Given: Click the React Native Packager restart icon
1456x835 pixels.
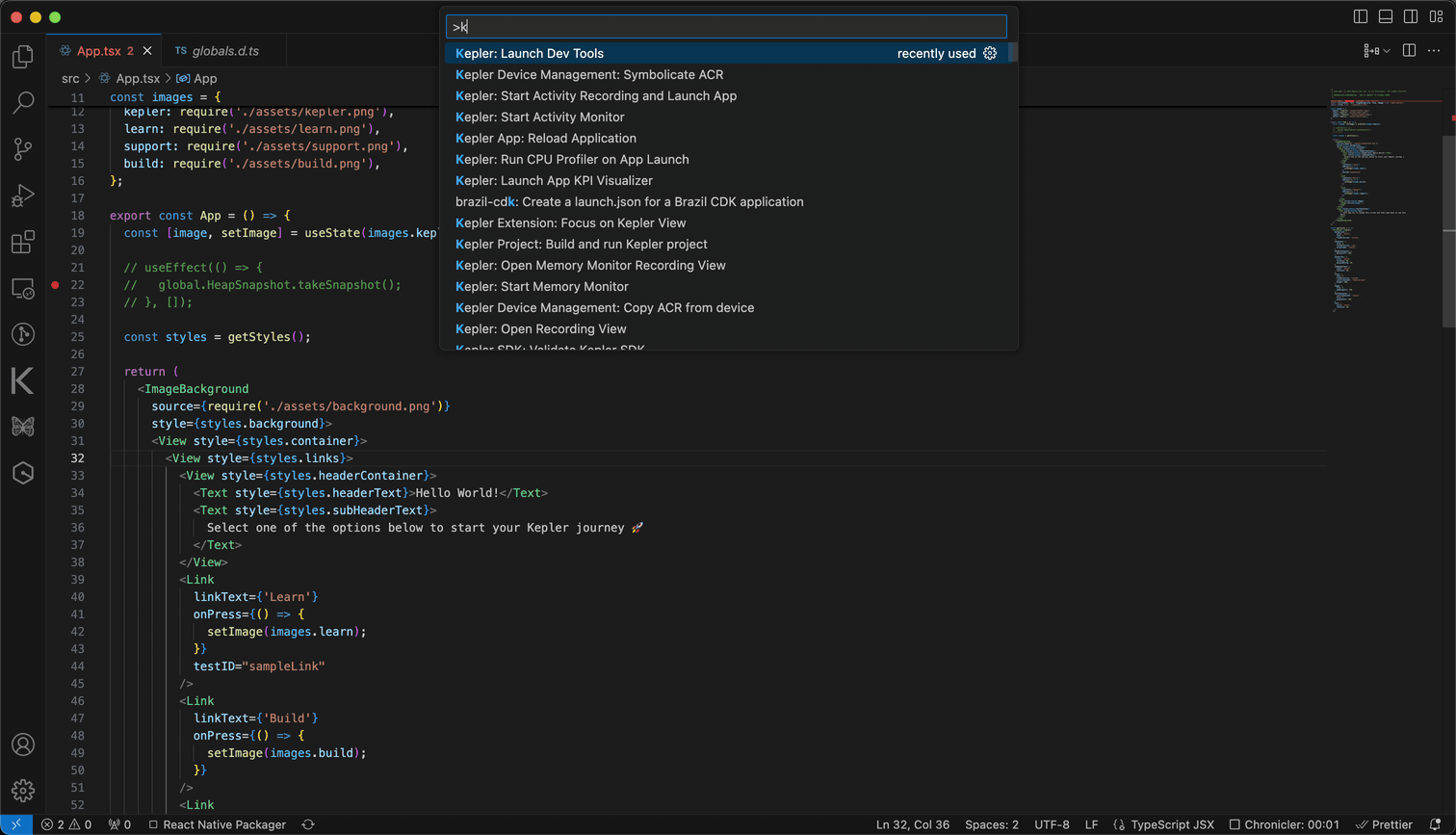Looking at the screenshot, I should [307, 824].
